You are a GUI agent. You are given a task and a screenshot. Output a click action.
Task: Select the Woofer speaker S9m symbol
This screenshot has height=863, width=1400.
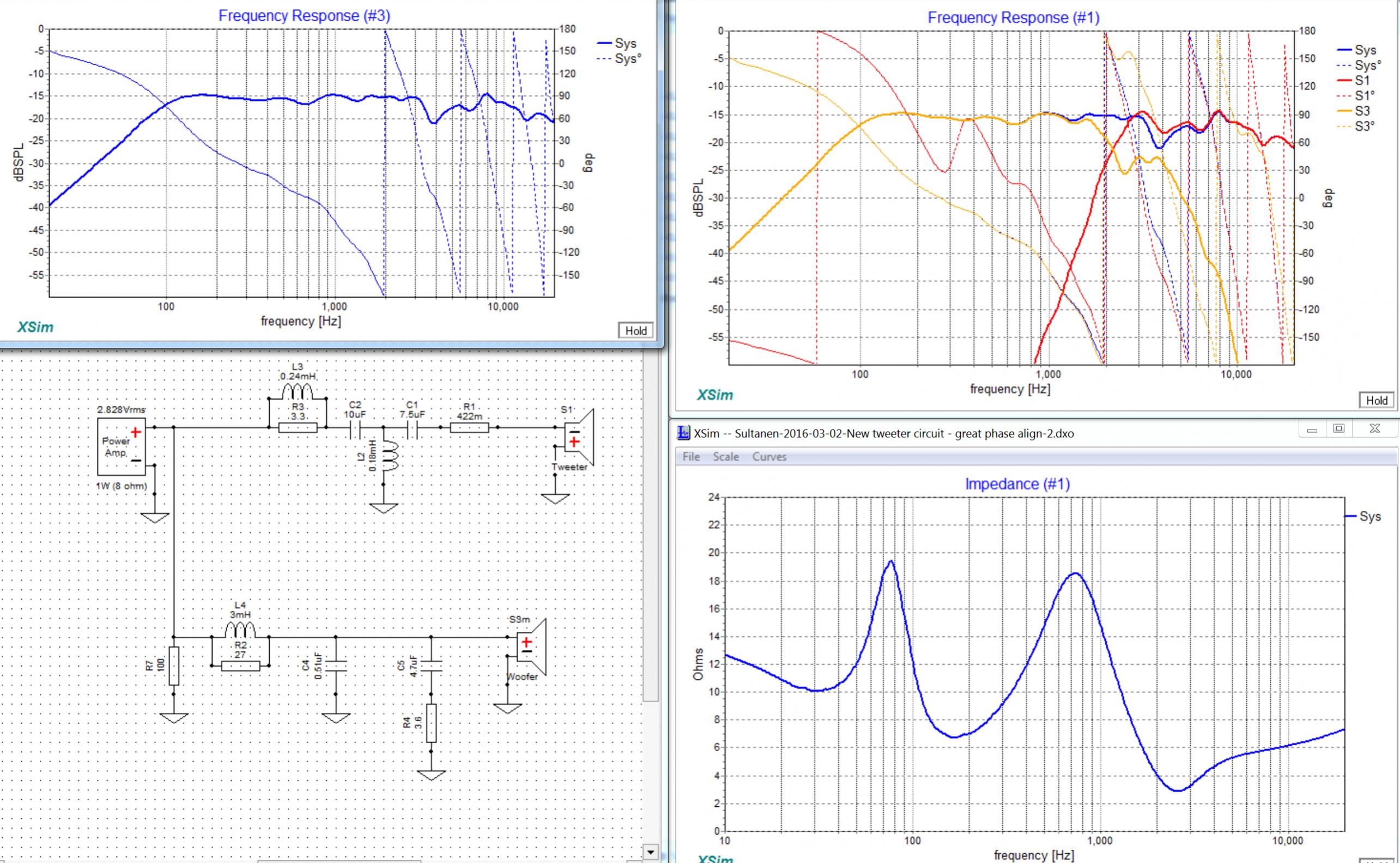tap(532, 647)
